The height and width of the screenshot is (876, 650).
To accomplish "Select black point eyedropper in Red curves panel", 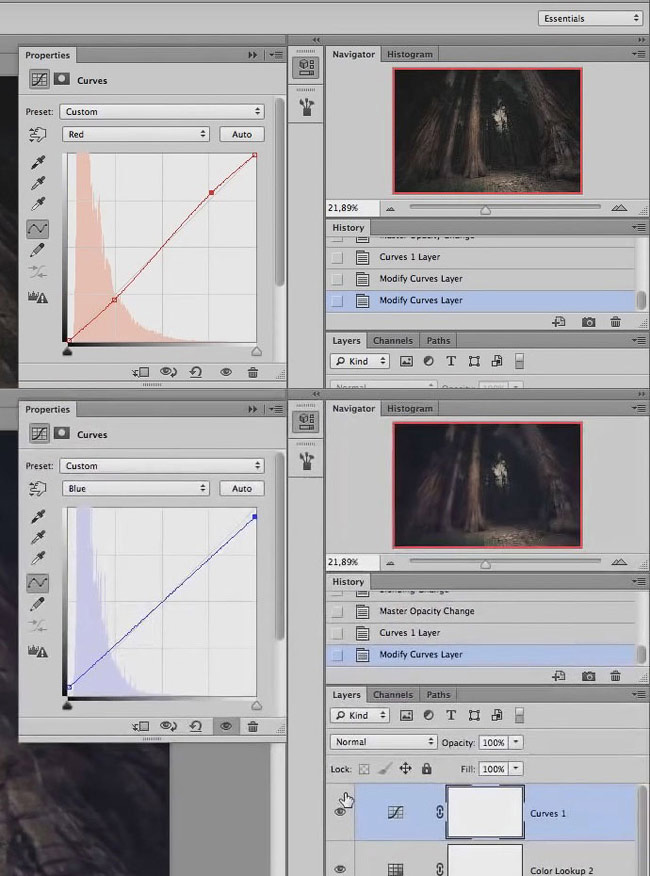I will pyautogui.click(x=38, y=162).
